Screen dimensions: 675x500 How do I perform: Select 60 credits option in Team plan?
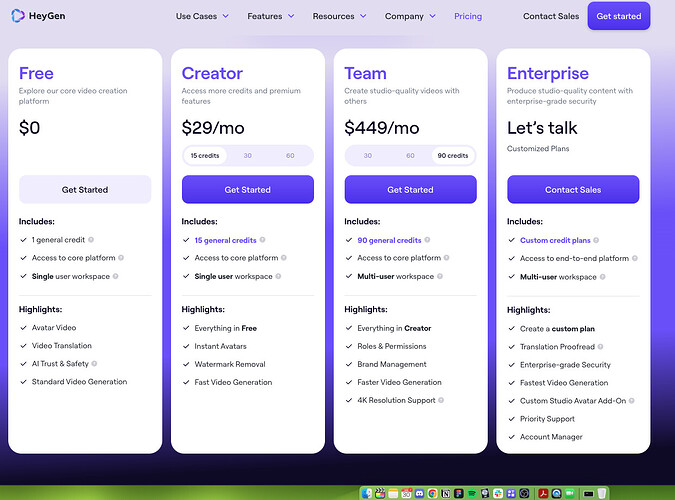tap(410, 155)
